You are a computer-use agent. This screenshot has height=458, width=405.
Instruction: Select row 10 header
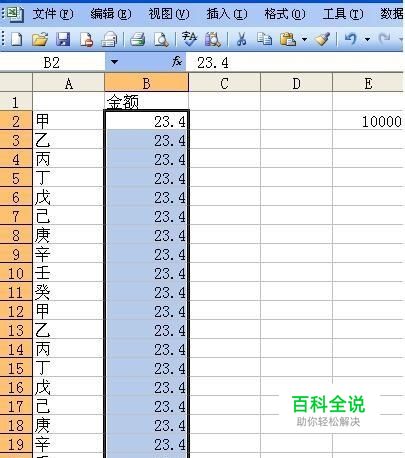(16, 273)
